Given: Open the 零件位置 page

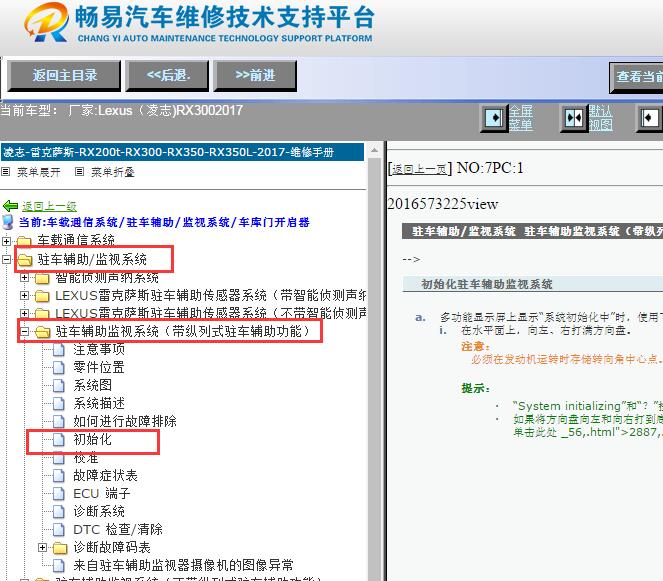Looking at the screenshot, I should [99, 367].
